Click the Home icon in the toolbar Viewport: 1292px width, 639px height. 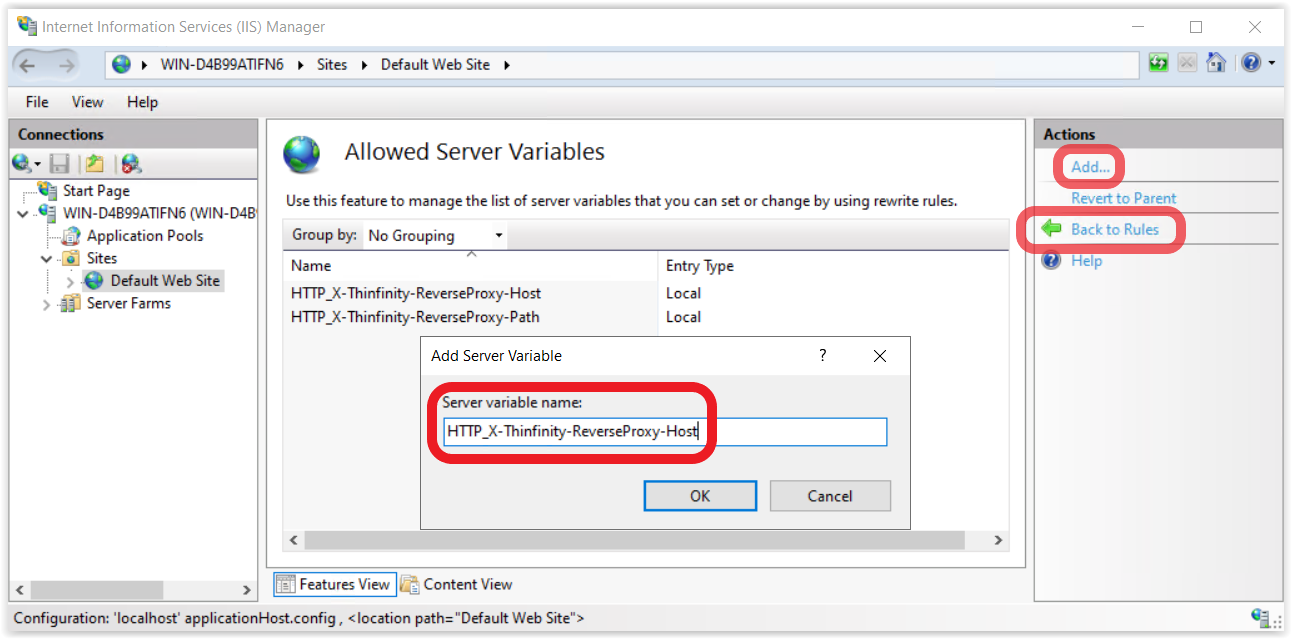(x=1215, y=63)
